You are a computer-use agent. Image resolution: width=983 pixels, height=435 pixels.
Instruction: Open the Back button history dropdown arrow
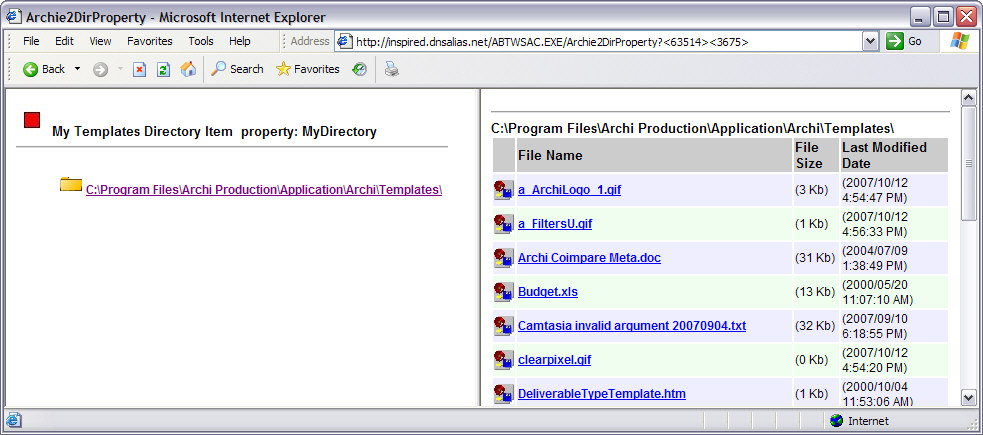click(x=75, y=69)
